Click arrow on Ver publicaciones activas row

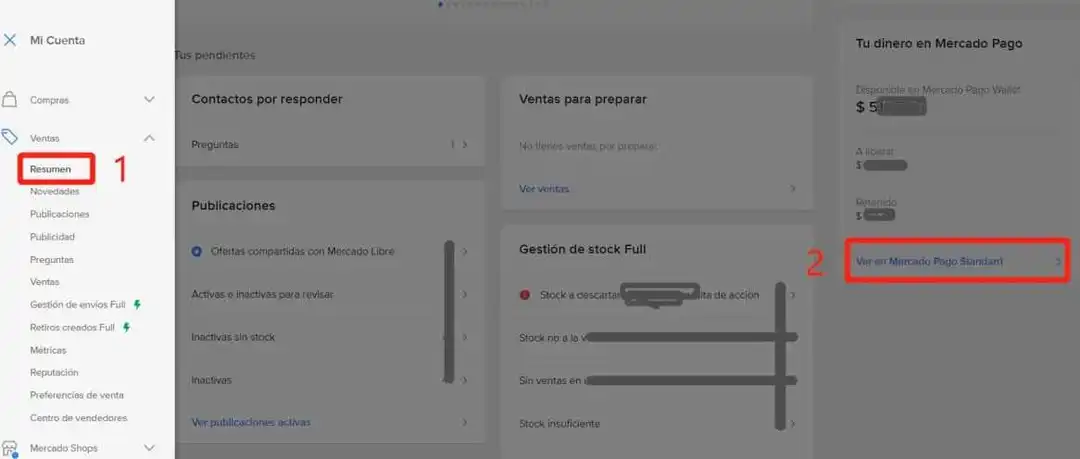point(465,422)
